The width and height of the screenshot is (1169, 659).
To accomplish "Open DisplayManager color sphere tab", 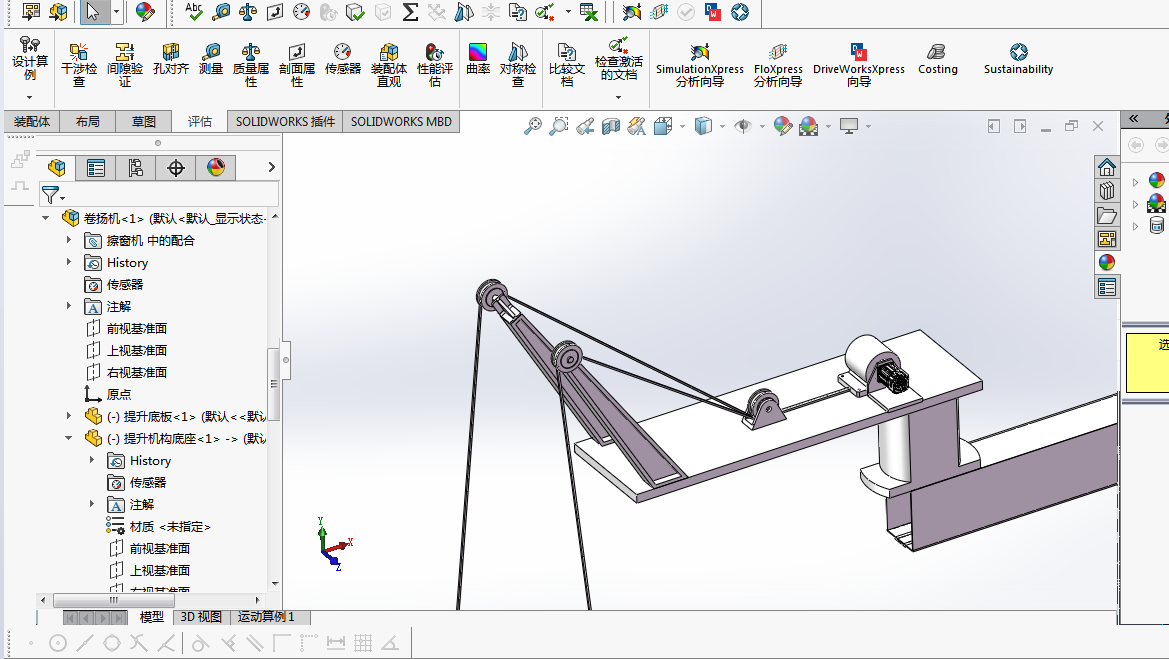I will pyautogui.click(x=216, y=168).
